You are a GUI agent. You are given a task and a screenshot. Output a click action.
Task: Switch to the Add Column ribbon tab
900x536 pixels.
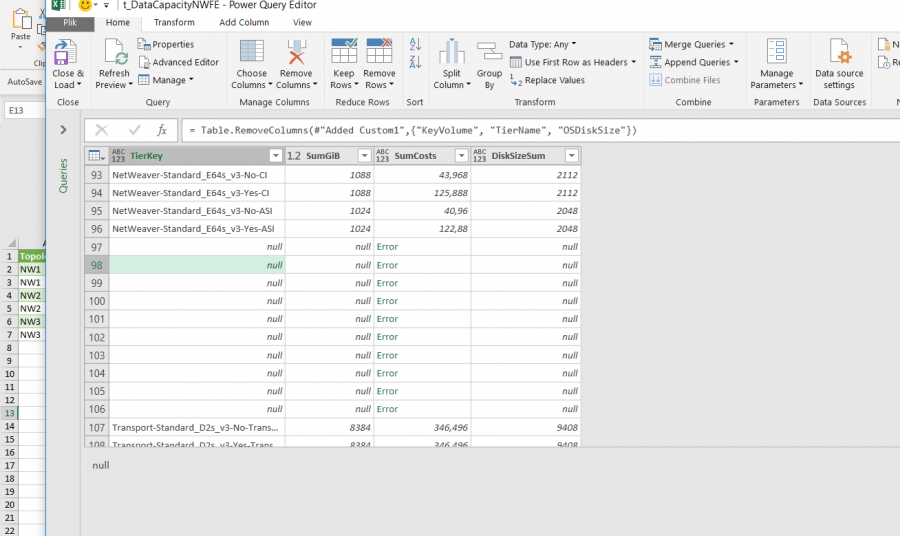[244, 22]
